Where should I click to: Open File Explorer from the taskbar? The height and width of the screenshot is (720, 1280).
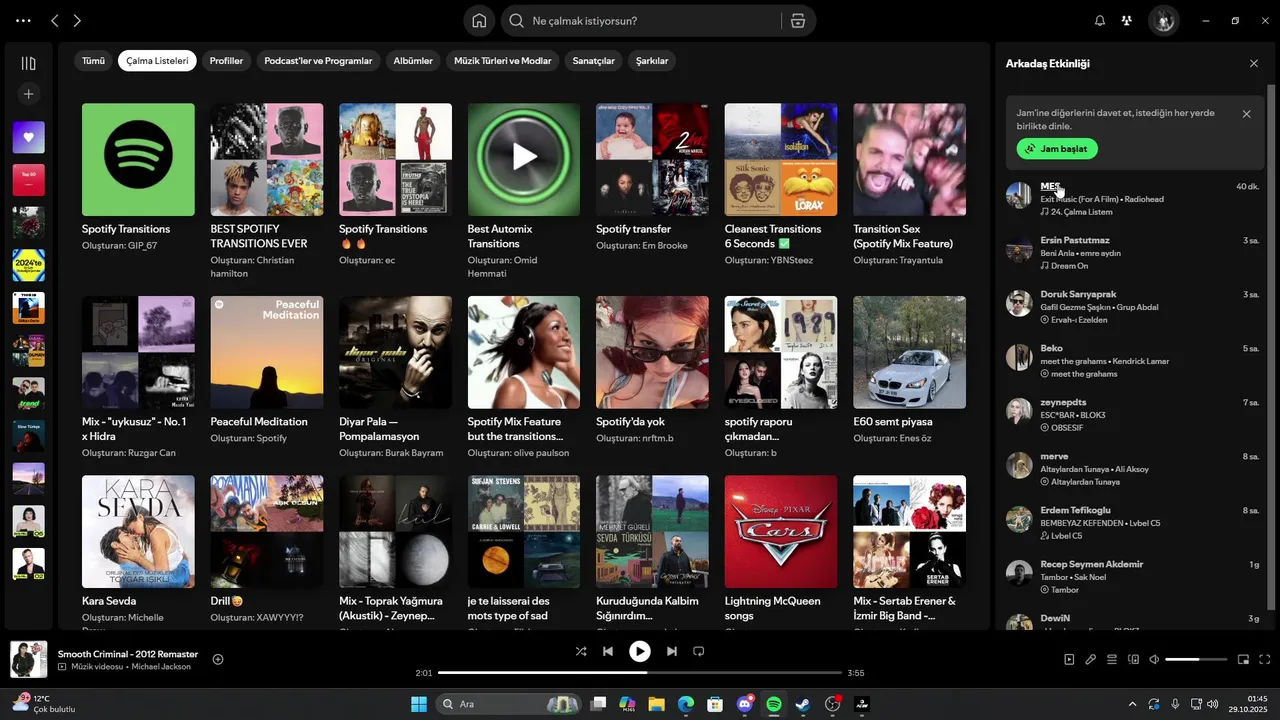pos(656,704)
